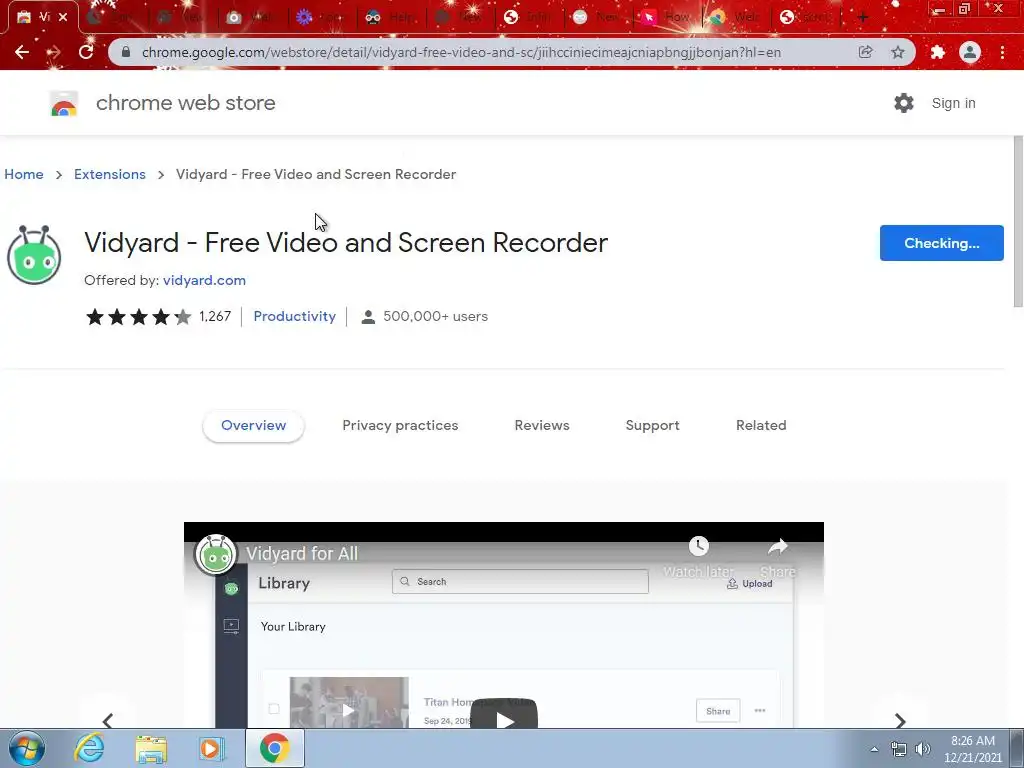Show previous screenshot with left arrow
The image size is (1024, 768).
click(x=108, y=720)
